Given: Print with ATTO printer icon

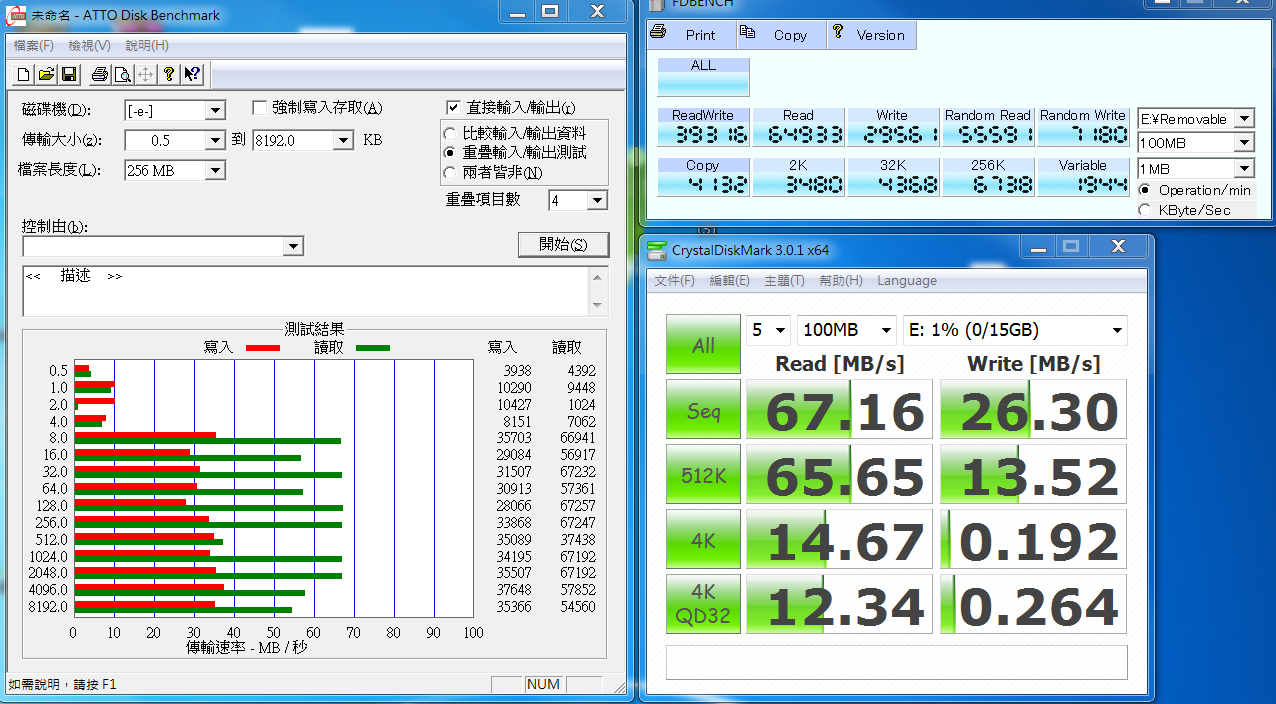Looking at the screenshot, I should (x=100, y=74).
